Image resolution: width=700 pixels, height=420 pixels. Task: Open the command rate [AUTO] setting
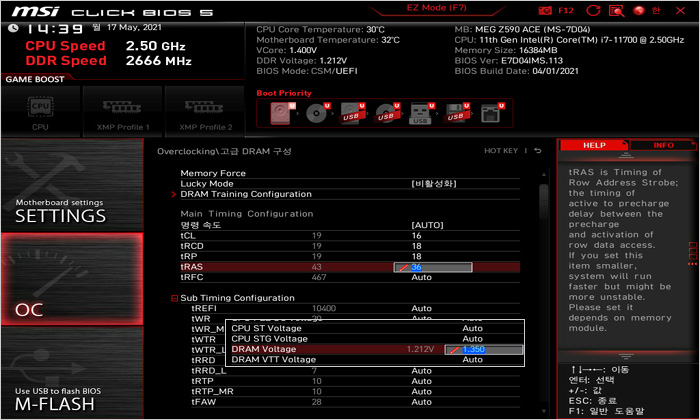(x=427, y=225)
